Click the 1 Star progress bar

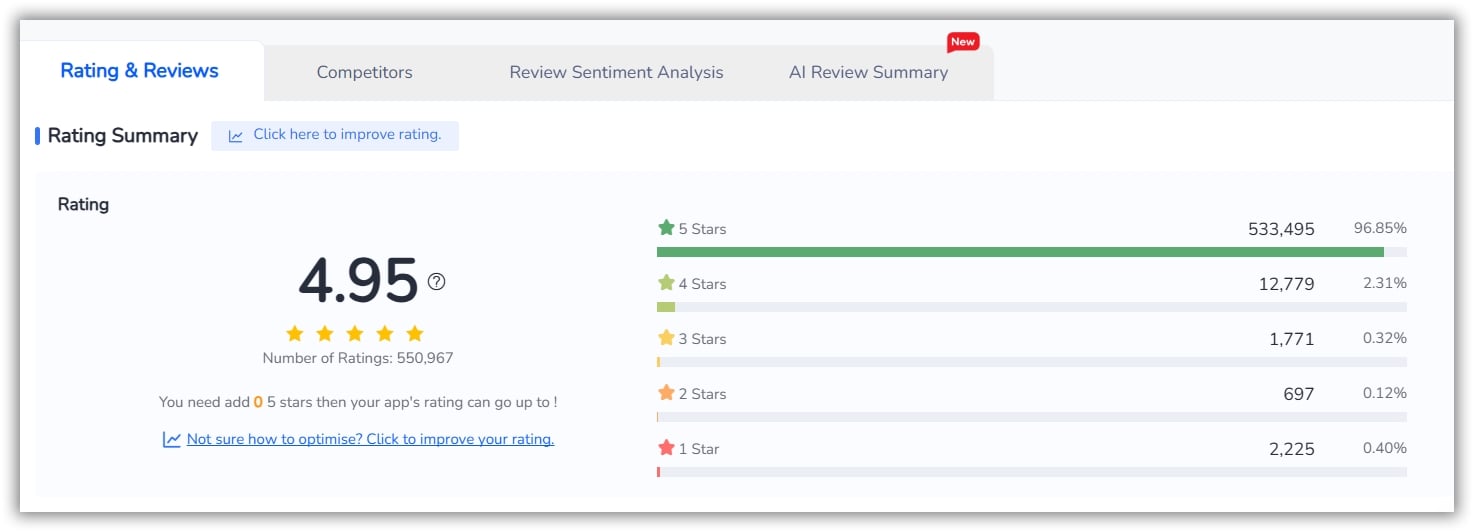(x=1031, y=471)
